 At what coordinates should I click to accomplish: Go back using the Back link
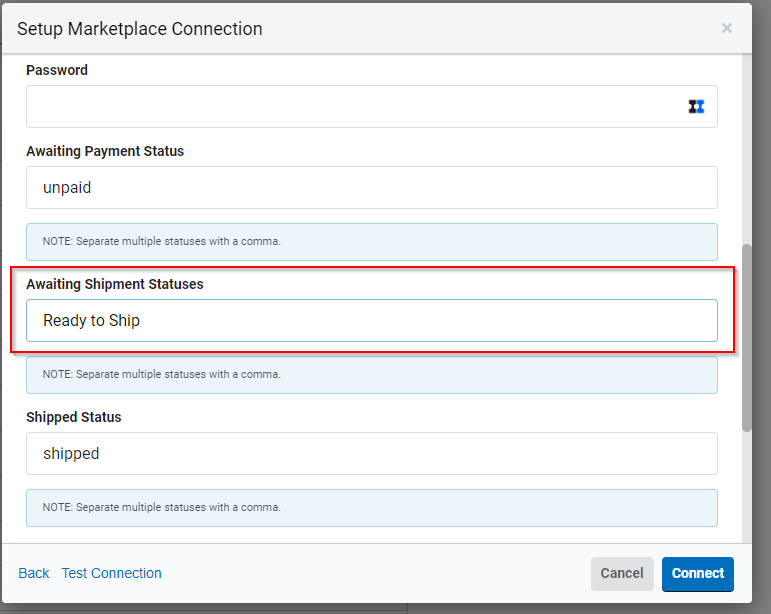(33, 573)
